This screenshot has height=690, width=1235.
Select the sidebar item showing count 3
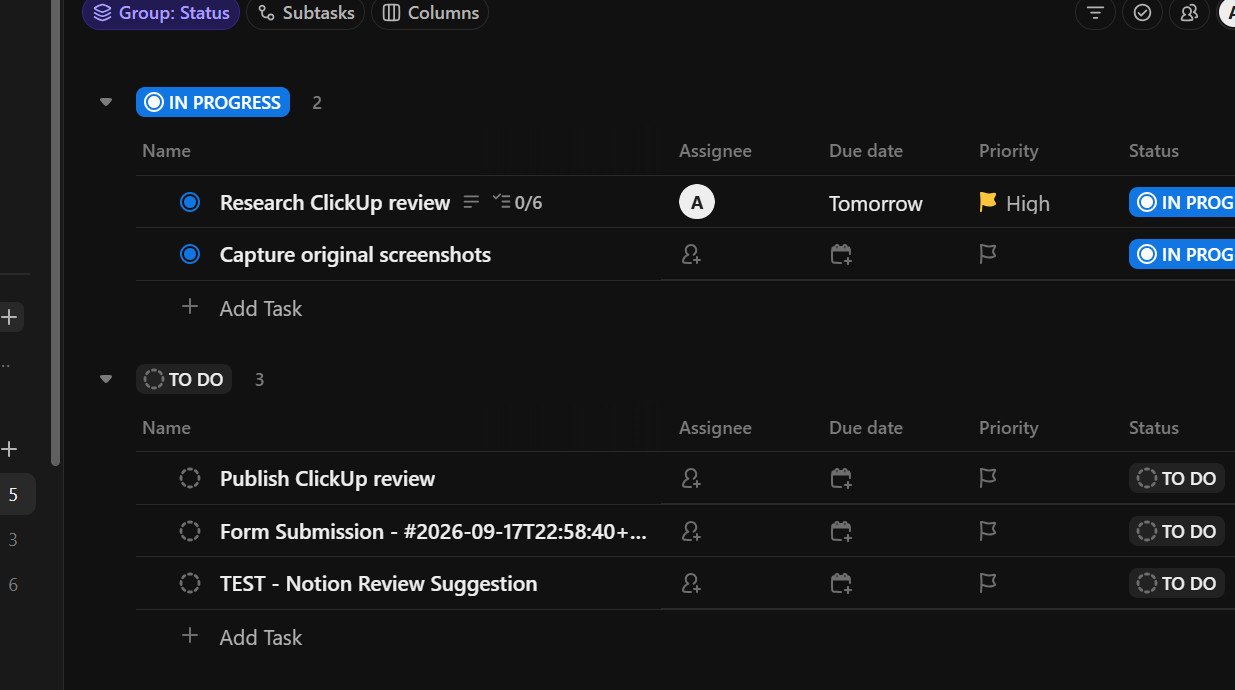[x=13, y=540]
